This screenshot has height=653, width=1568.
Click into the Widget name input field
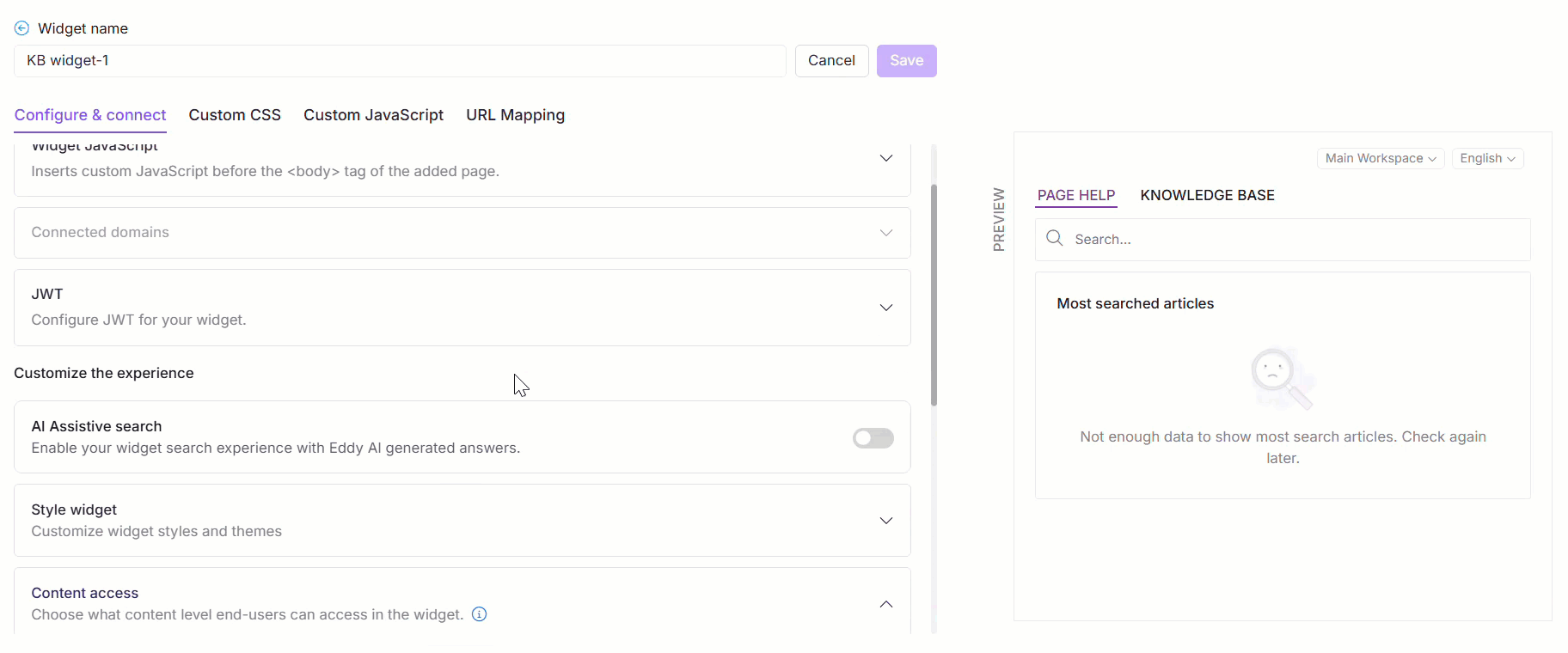400,61
